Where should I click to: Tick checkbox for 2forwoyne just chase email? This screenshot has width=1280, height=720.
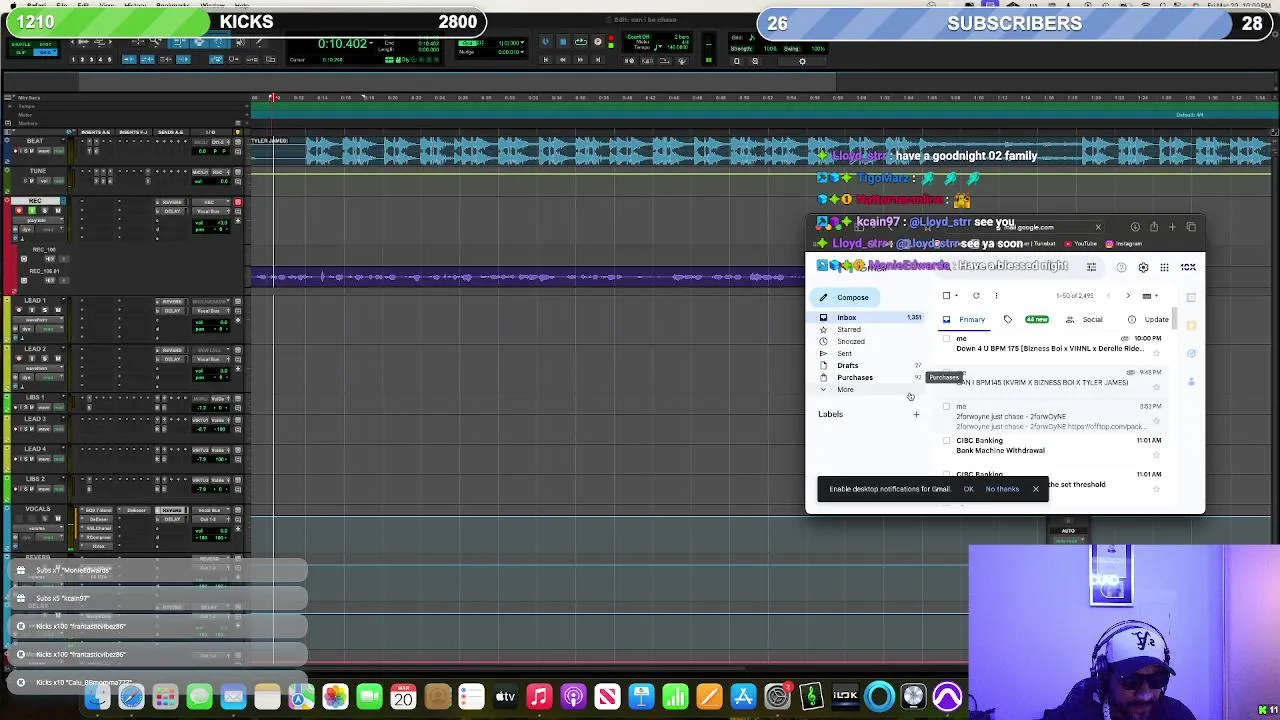(946, 407)
